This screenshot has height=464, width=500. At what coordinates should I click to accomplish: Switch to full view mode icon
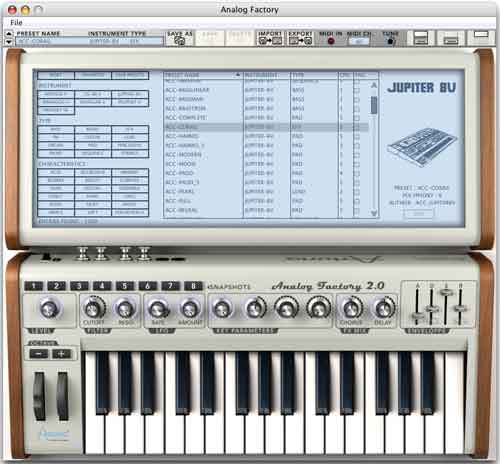[420, 38]
